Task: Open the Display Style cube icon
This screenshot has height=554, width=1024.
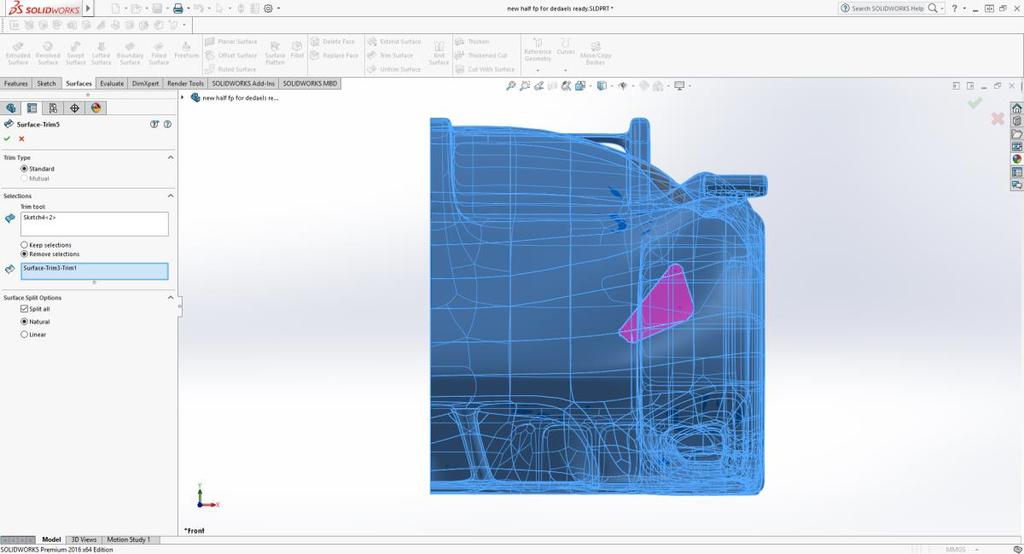Action: (x=601, y=86)
